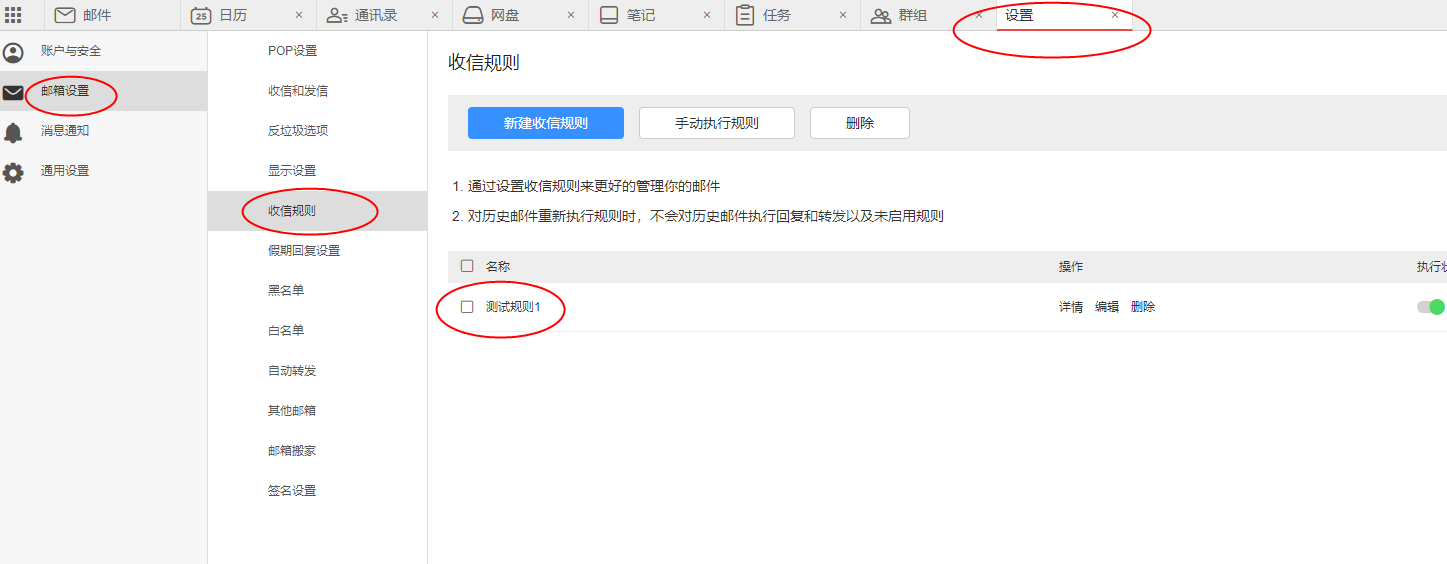Open 详情 for 测试规则1

(x=1071, y=307)
